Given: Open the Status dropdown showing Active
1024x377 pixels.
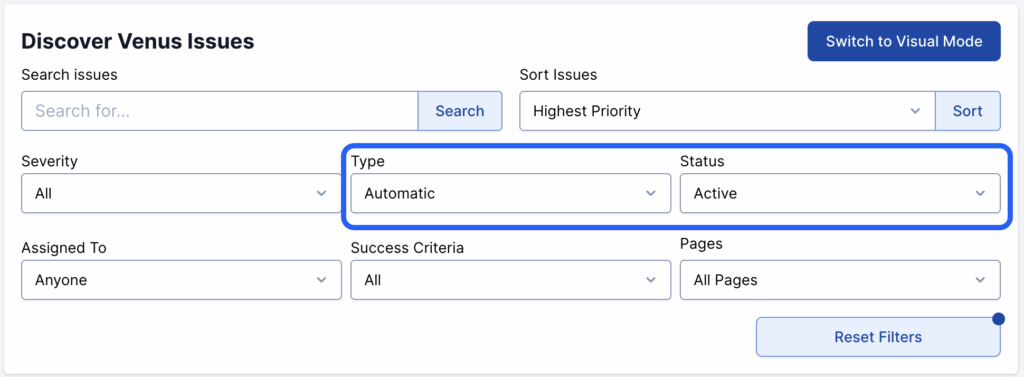Looking at the screenshot, I should coord(840,193).
